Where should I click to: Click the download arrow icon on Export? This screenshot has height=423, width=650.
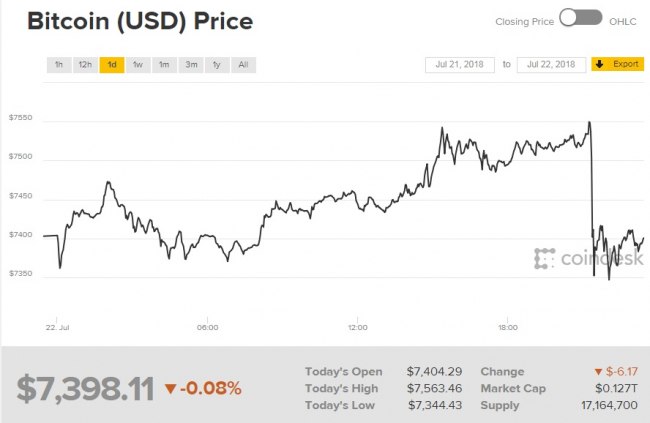tap(600, 64)
